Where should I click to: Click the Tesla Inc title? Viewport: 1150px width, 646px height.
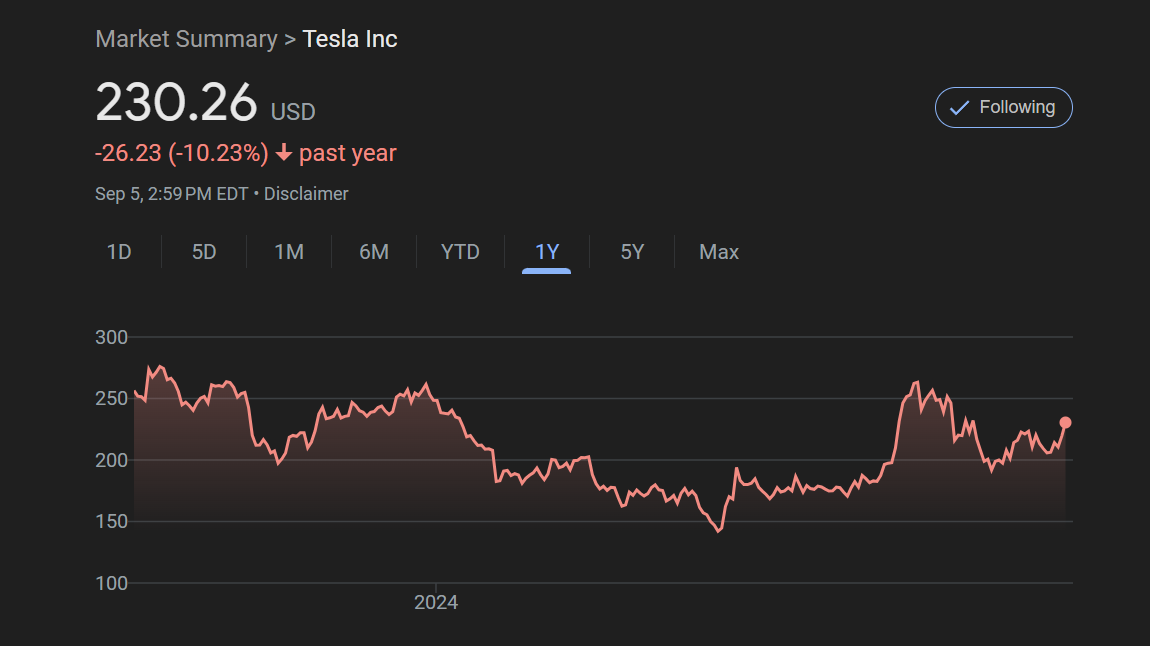350,39
